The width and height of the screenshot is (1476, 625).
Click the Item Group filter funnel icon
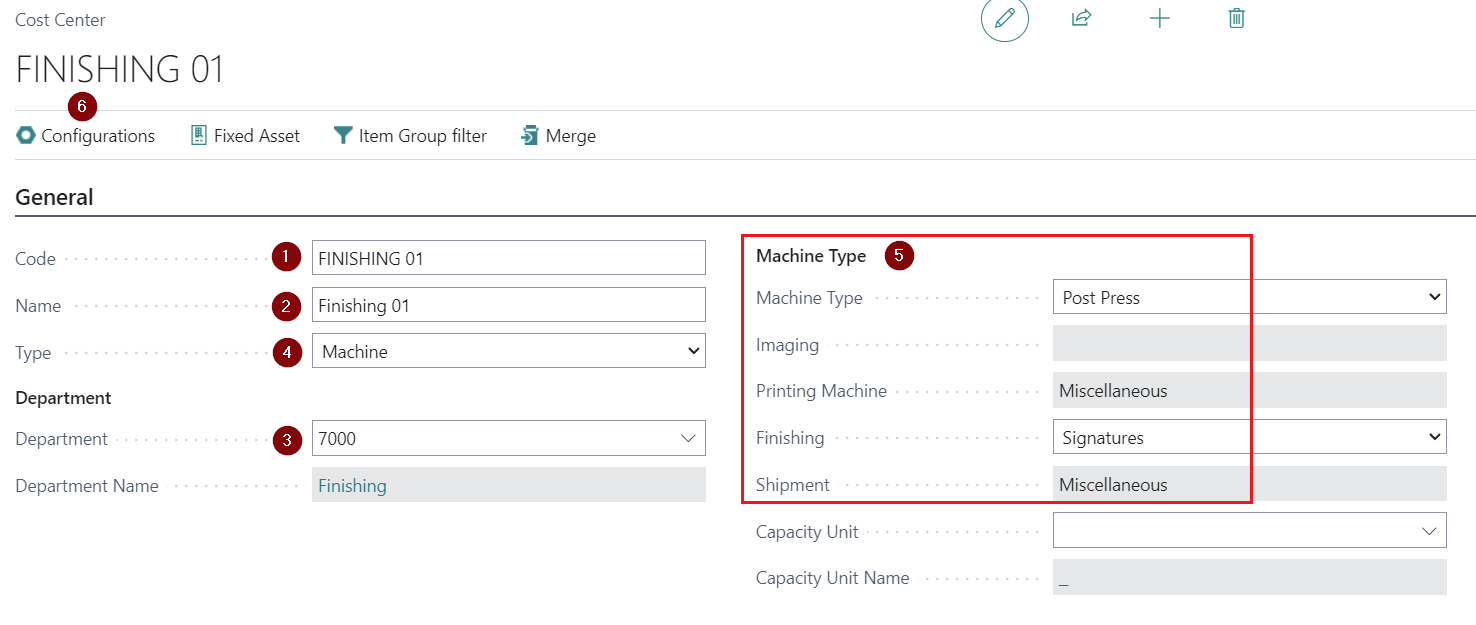pyautogui.click(x=343, y=135)
